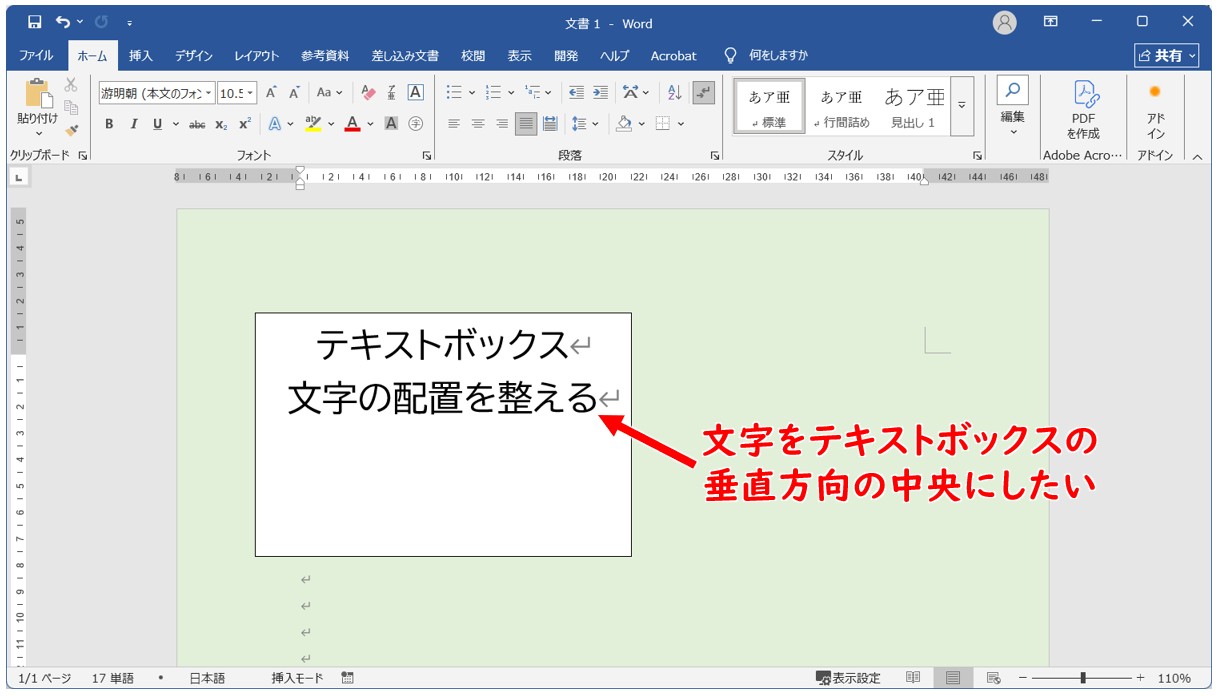
Task: Switch to the Design (デザイン) tab
Action: (194, 56)
